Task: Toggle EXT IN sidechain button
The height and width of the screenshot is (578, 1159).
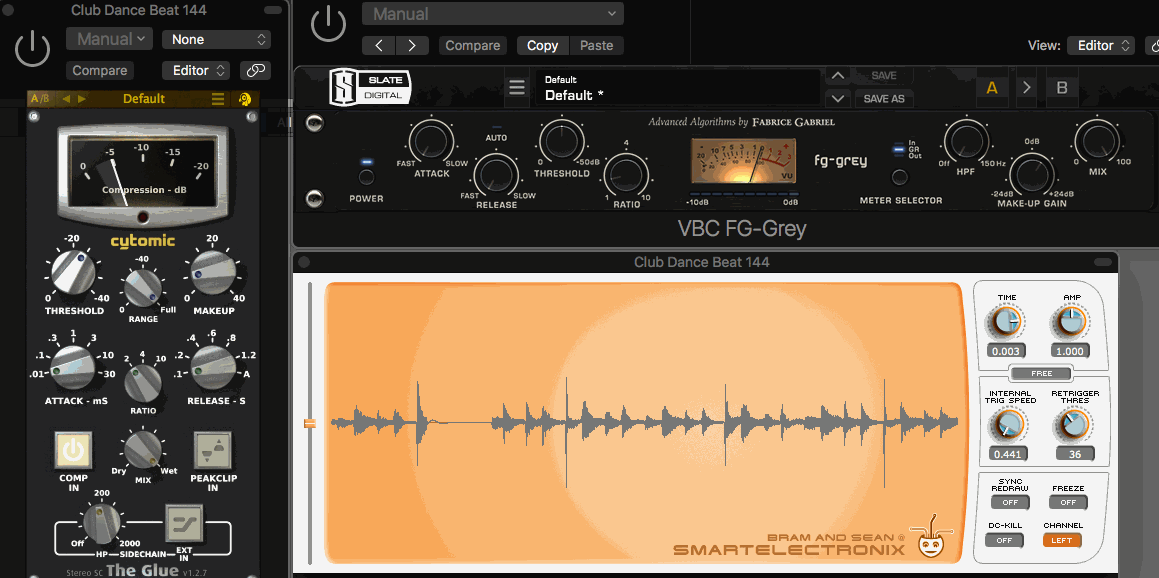Action: pyautogui.click(x=183, y=524)
